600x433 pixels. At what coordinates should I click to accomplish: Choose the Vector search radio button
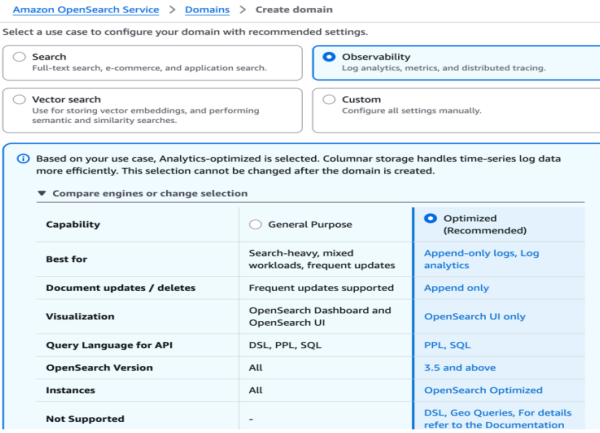pyautogui.click(x=19, y=99)
